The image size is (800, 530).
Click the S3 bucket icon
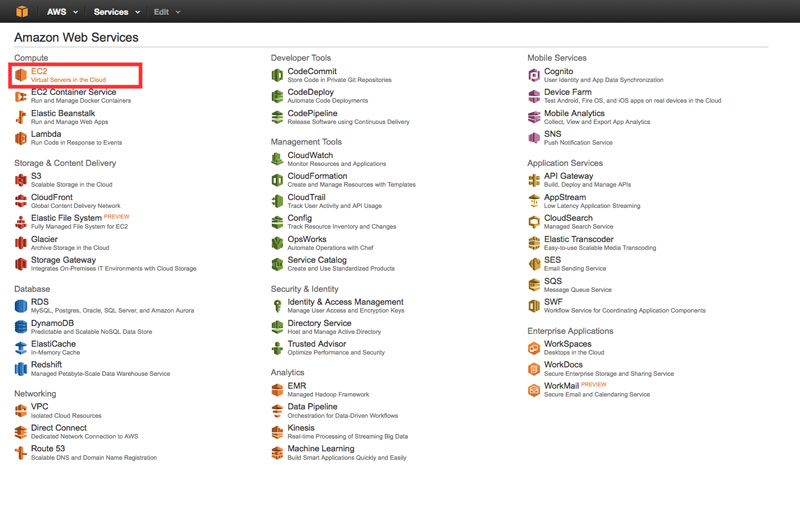20,180
